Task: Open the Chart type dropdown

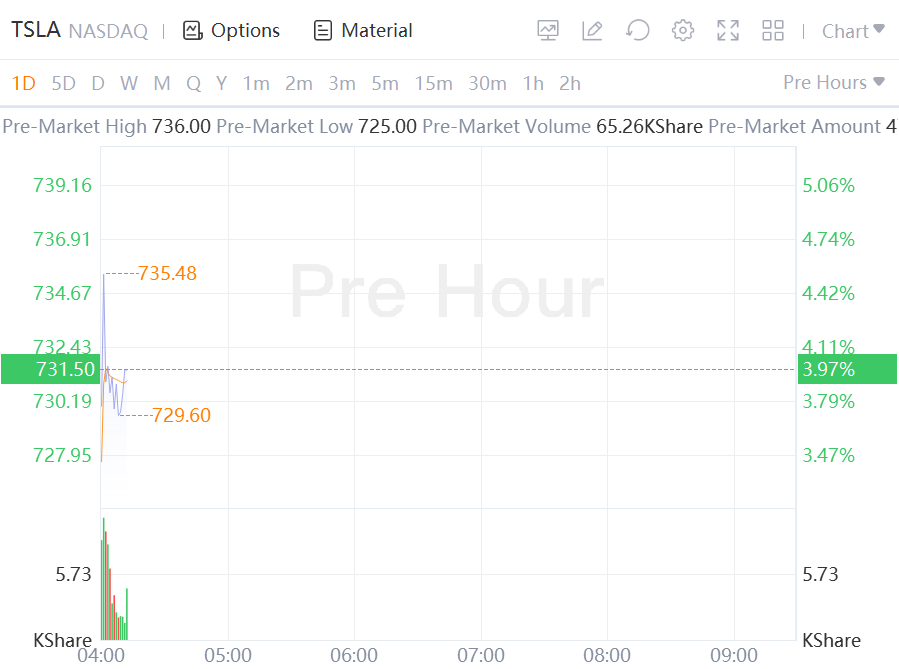Action: point(852,31)
